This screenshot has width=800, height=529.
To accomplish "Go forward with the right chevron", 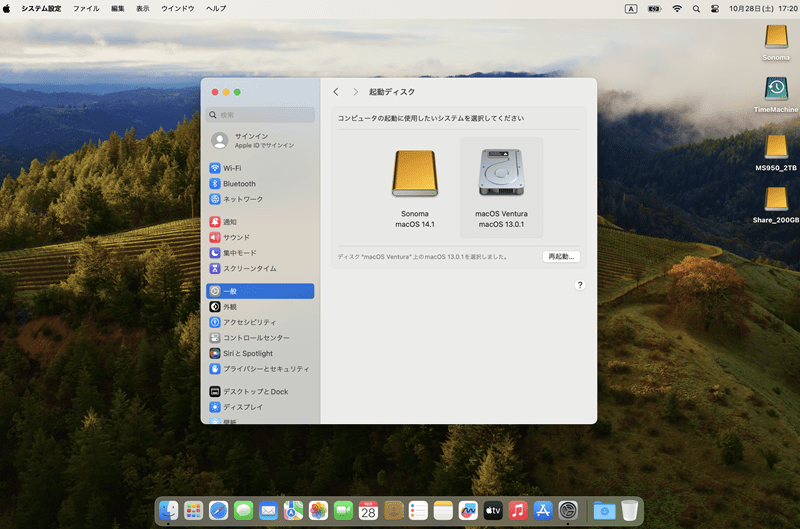I will (x=356, y=92).
